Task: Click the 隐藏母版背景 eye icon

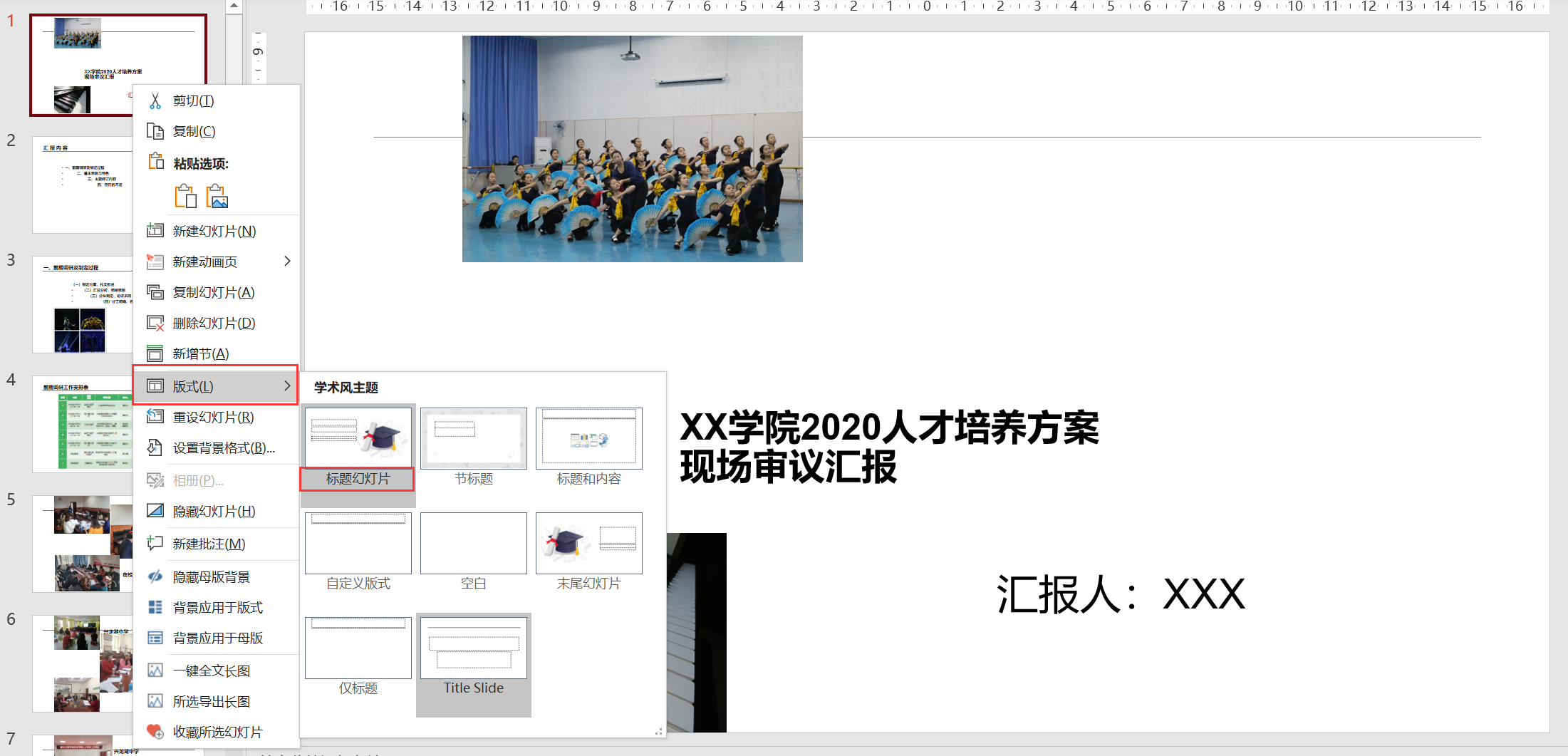Action: click(155, 576)
